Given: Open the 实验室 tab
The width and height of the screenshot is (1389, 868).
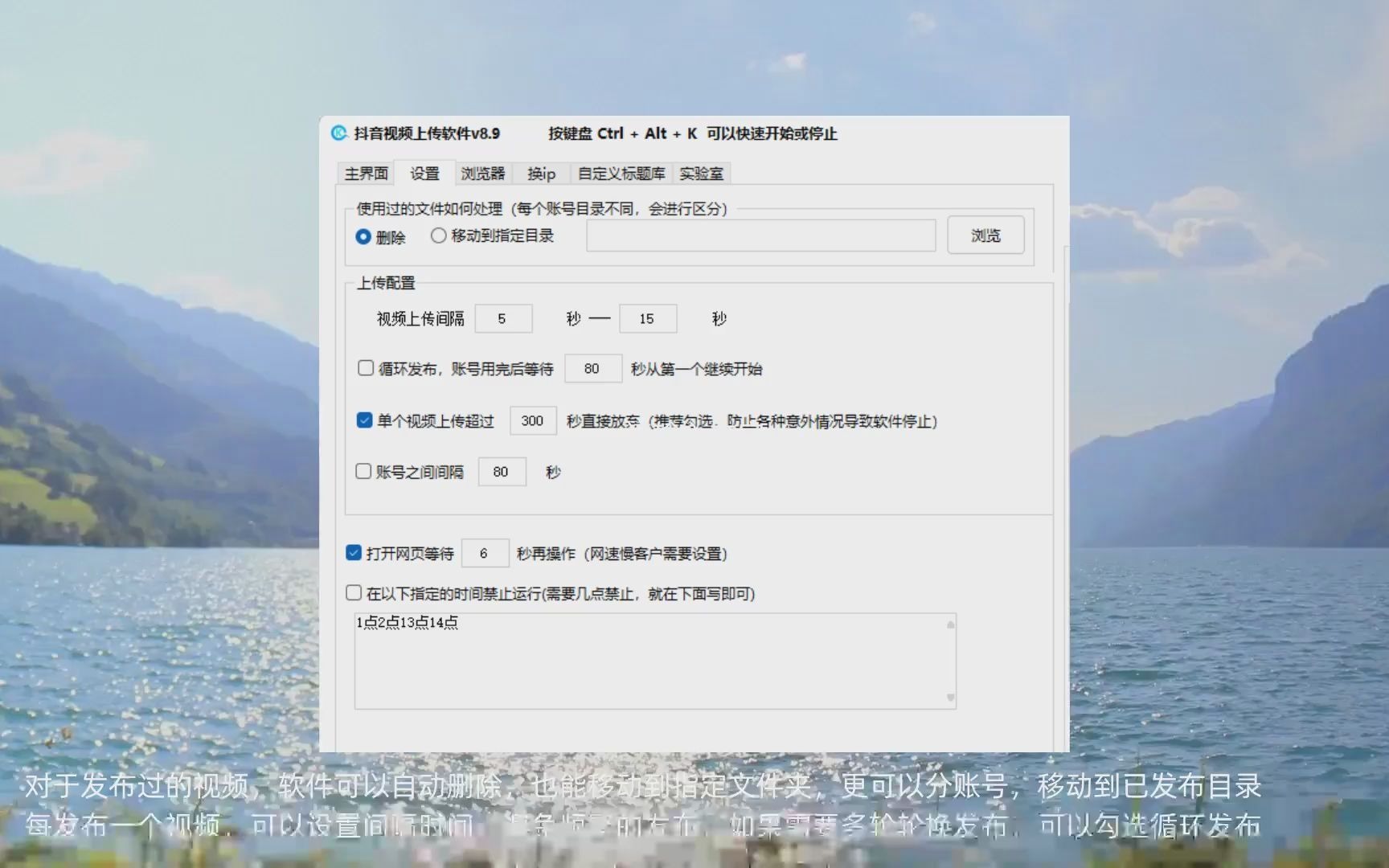Looking at the screenshot, I should point(701,174).
